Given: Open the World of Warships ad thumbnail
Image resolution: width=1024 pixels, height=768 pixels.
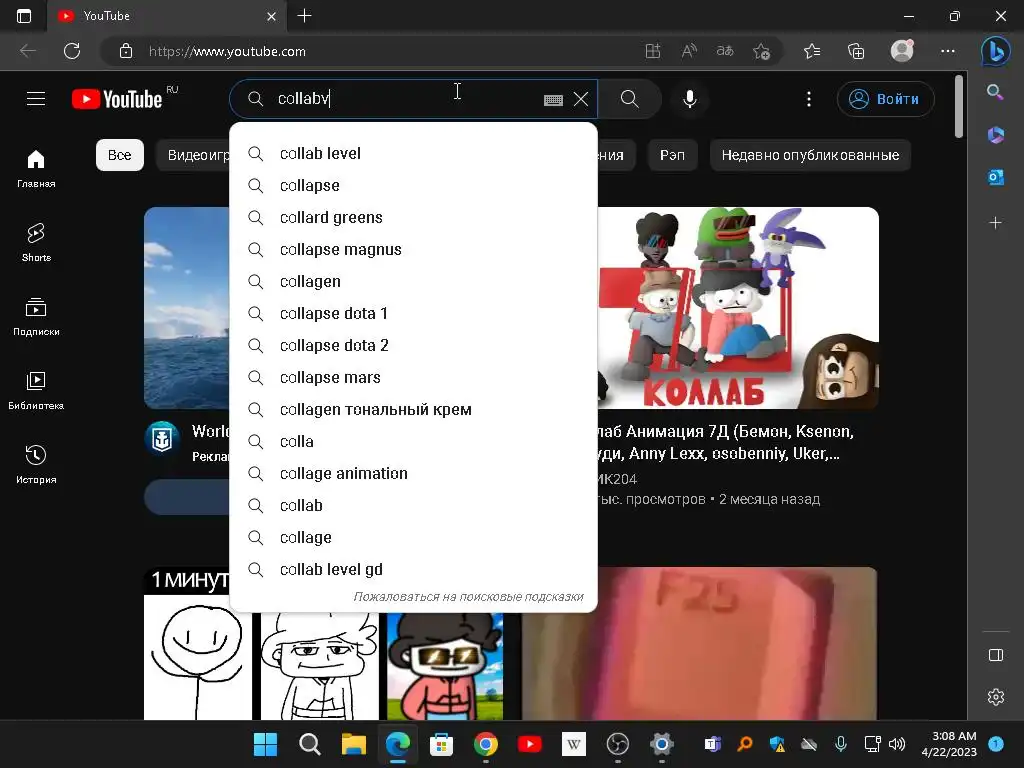Looking at the screenshot, I should [x=187, y=308].
